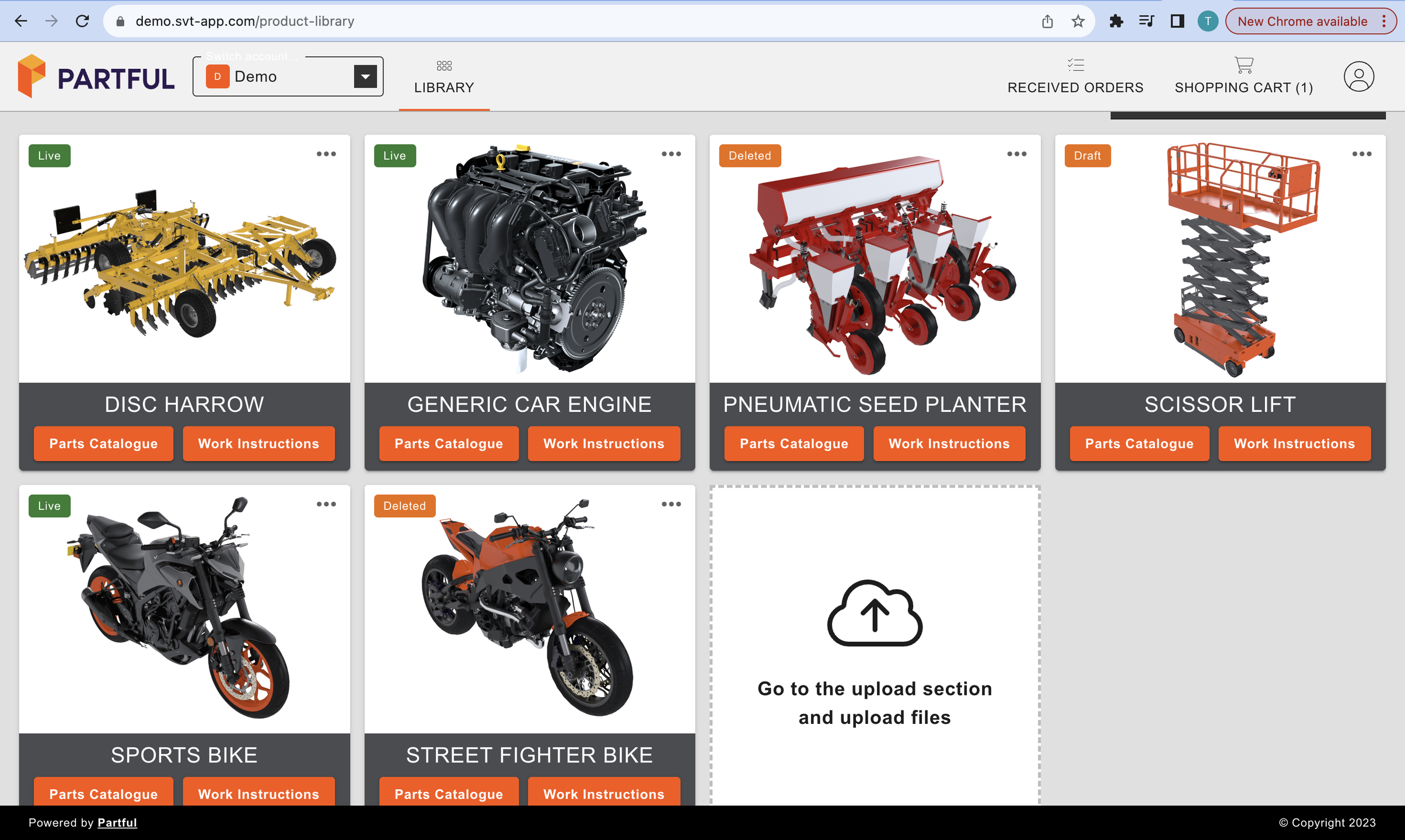Open three-dot menu on Disc Harrow card
This screenshot has width=1405, height=840.
tap(326, 154)
